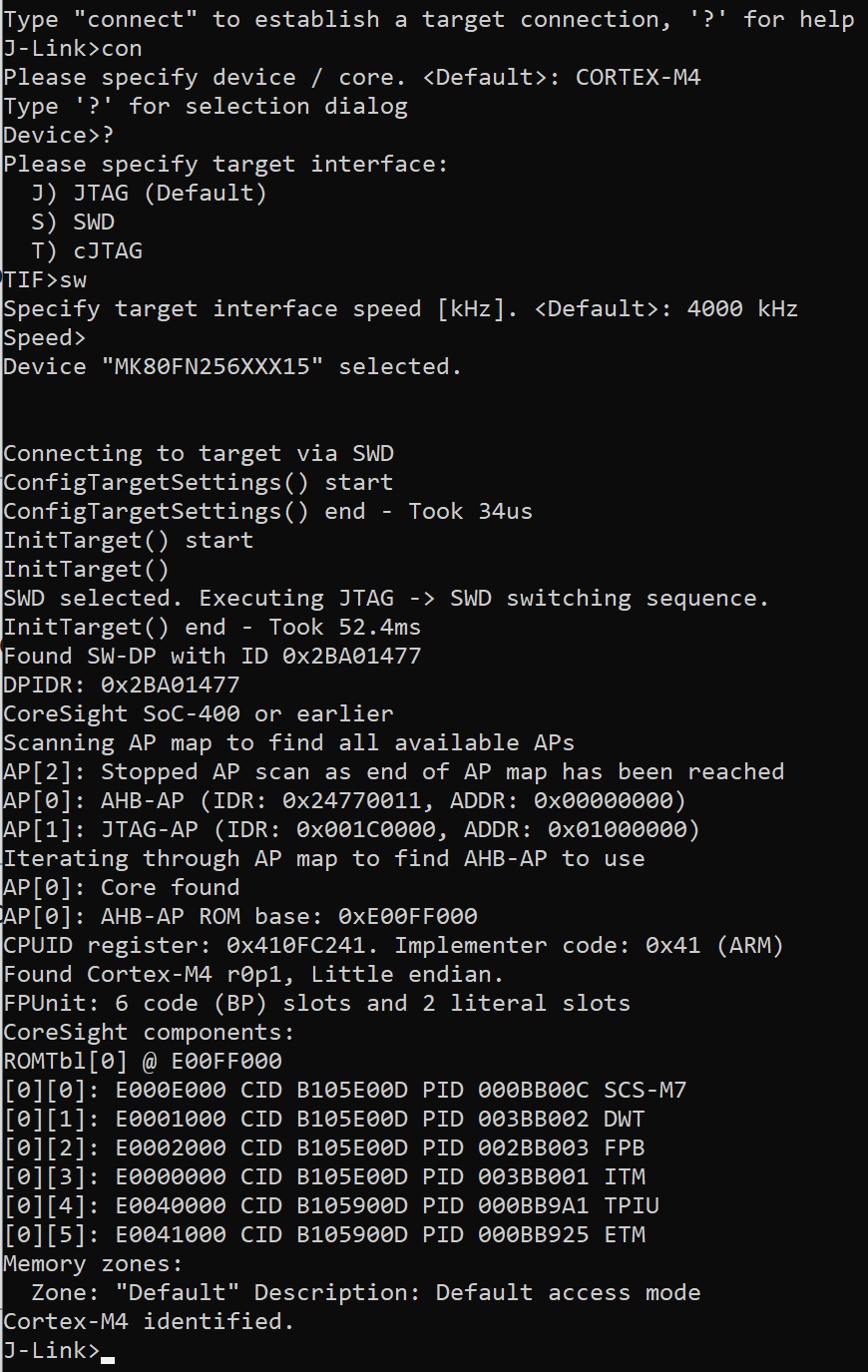The width and height of the screenshot is (868, 1372).
Task: Click the J-Link prompt cursor at bottom
Action: coord(108,1355)
